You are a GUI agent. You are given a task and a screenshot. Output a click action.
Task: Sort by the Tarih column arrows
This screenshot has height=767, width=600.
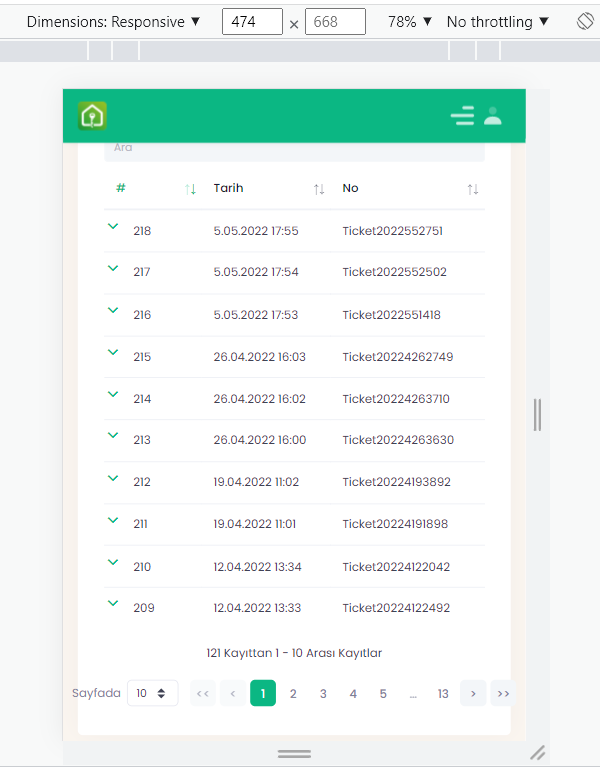click(x=319, y=189)
